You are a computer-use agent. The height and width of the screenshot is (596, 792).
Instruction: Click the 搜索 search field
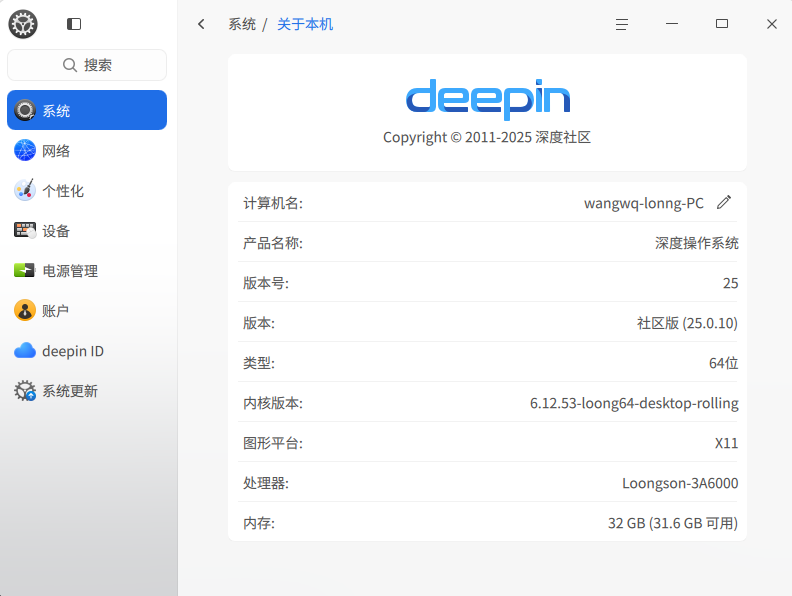pyautogui.click(x=87, y=65)
